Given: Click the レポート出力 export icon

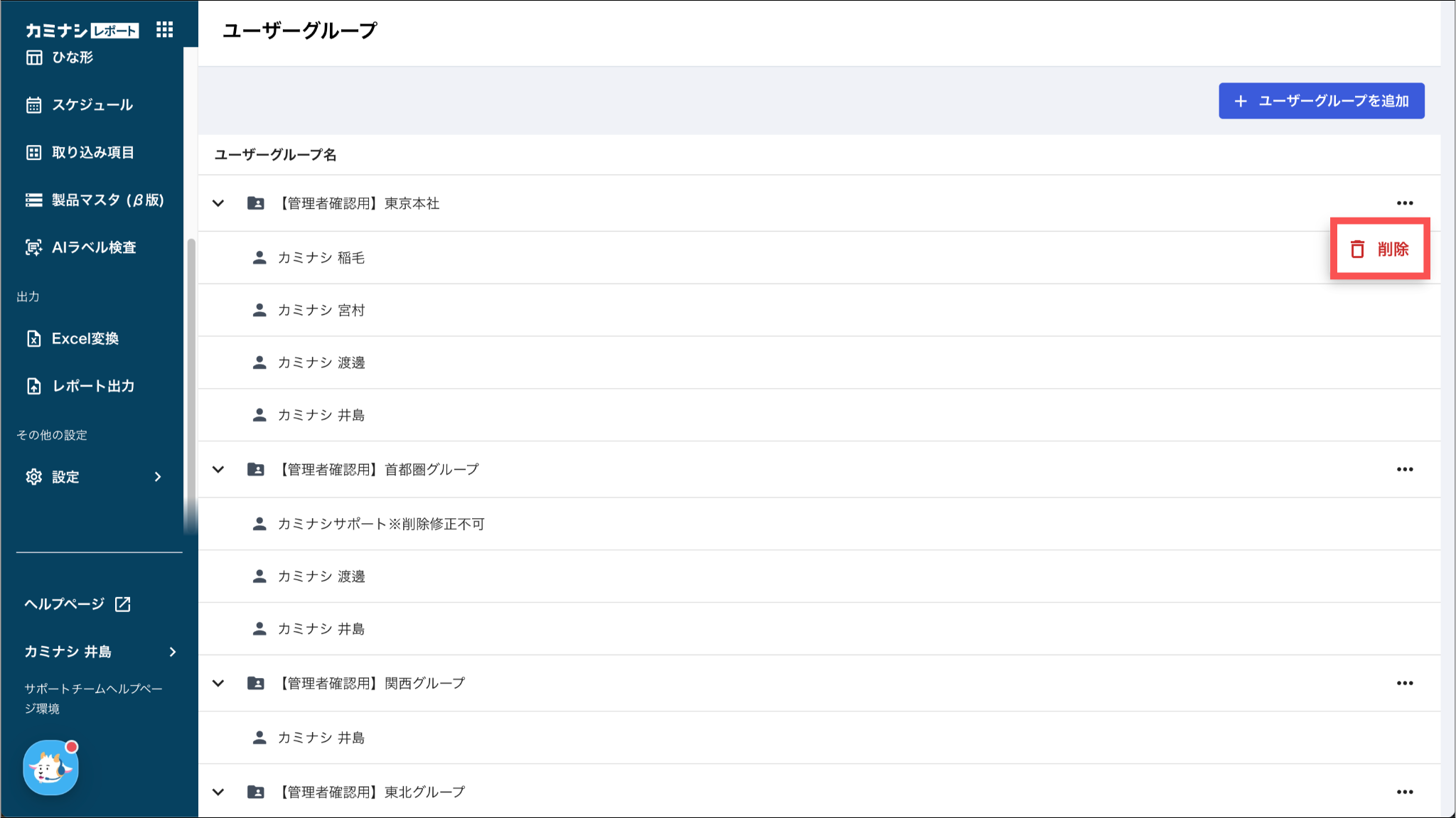Looking at the screenshot, I should click(33, 387).
